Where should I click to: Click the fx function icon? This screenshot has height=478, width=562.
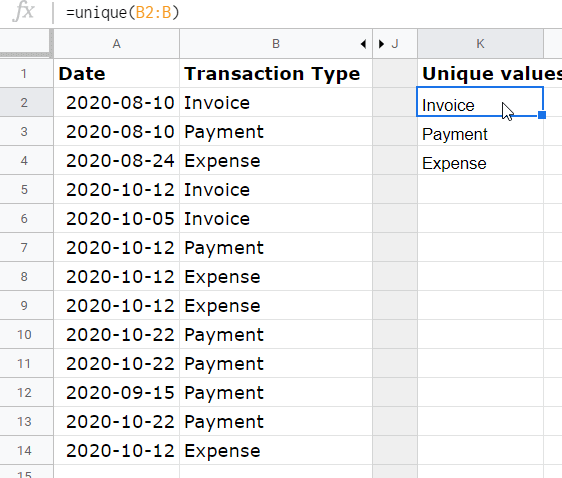coord(24,12)
